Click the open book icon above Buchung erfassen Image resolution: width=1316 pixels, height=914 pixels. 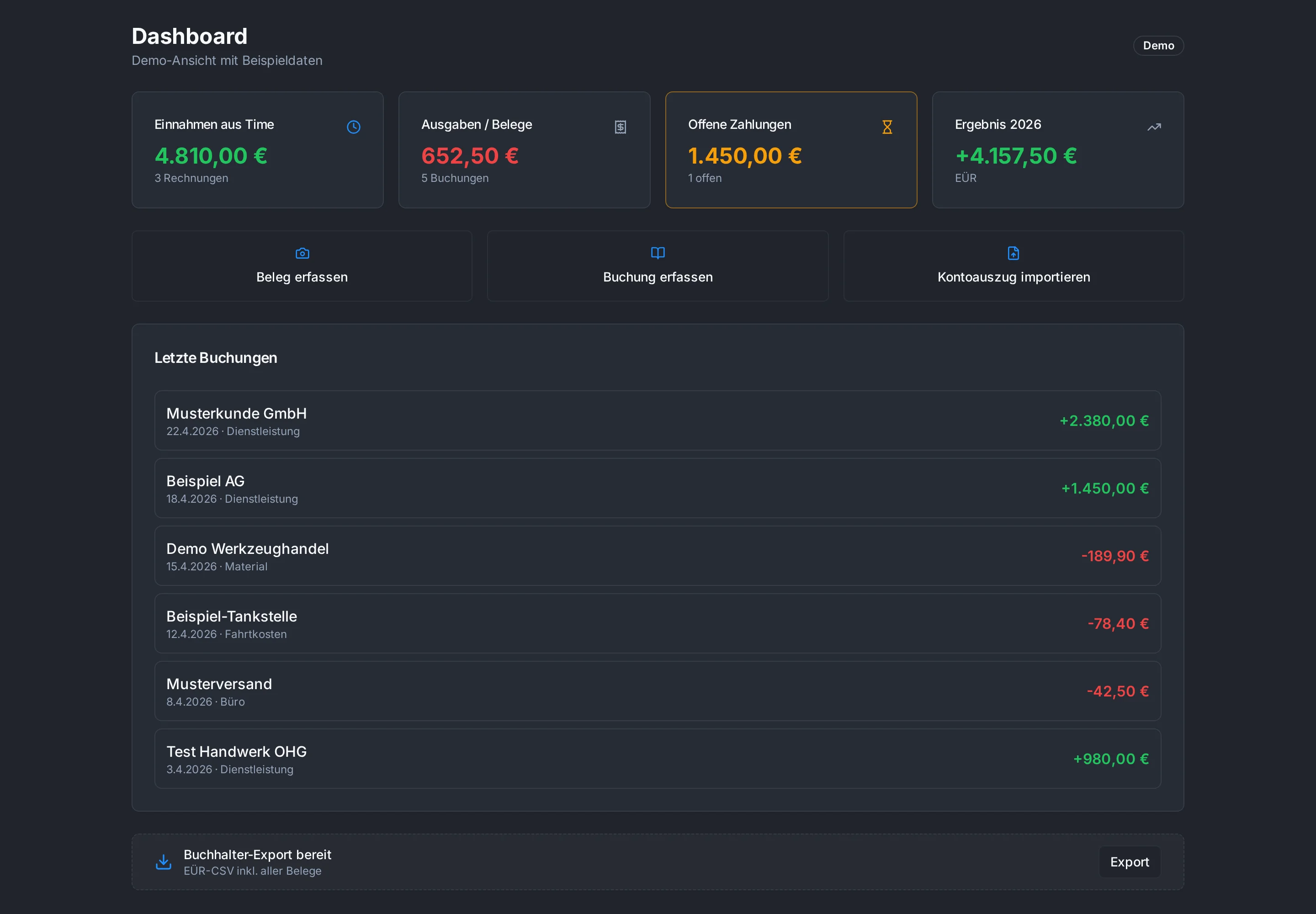tap(658, 253)
